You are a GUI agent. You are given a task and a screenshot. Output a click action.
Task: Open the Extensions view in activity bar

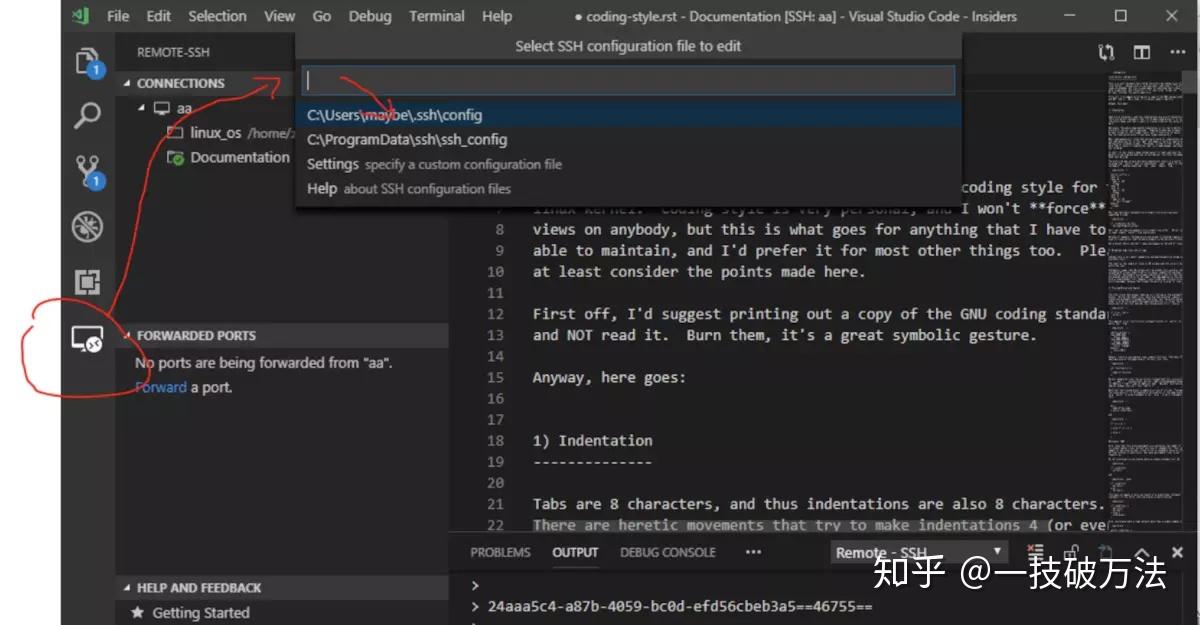tap(88, 282)
